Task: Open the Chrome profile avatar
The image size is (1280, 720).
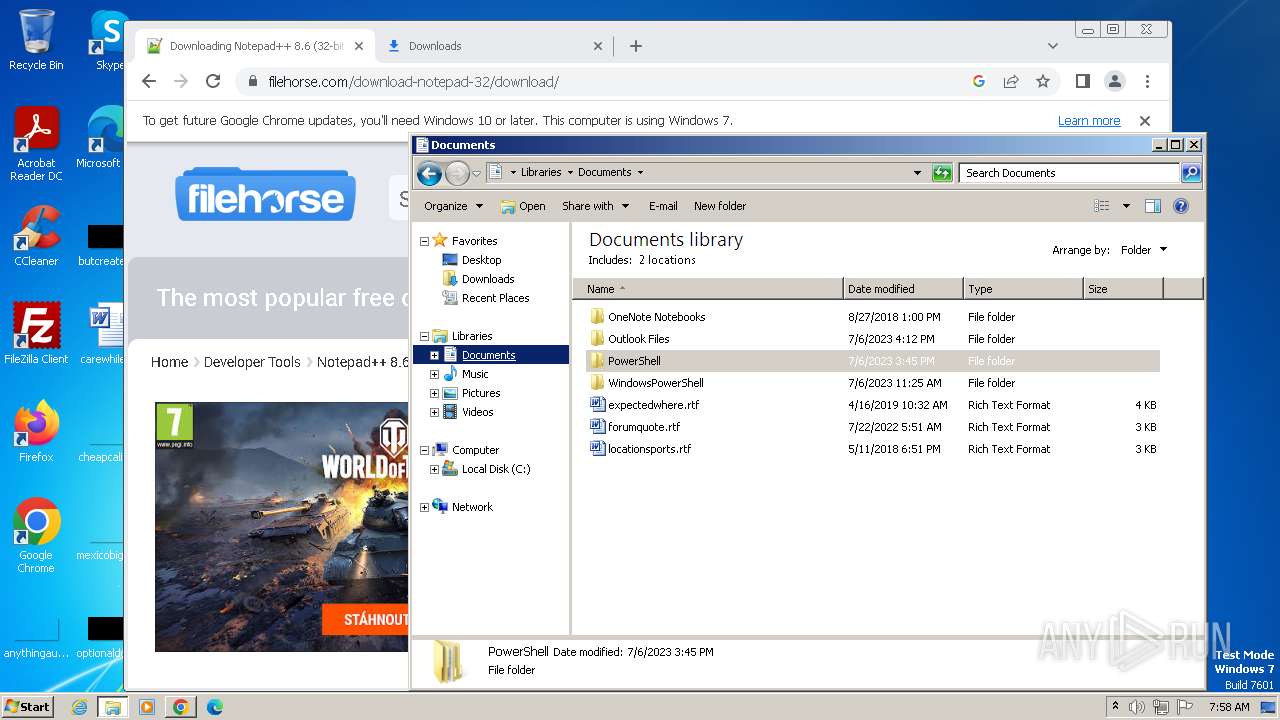Action: pyautogui.click(x=1115, y=81)
